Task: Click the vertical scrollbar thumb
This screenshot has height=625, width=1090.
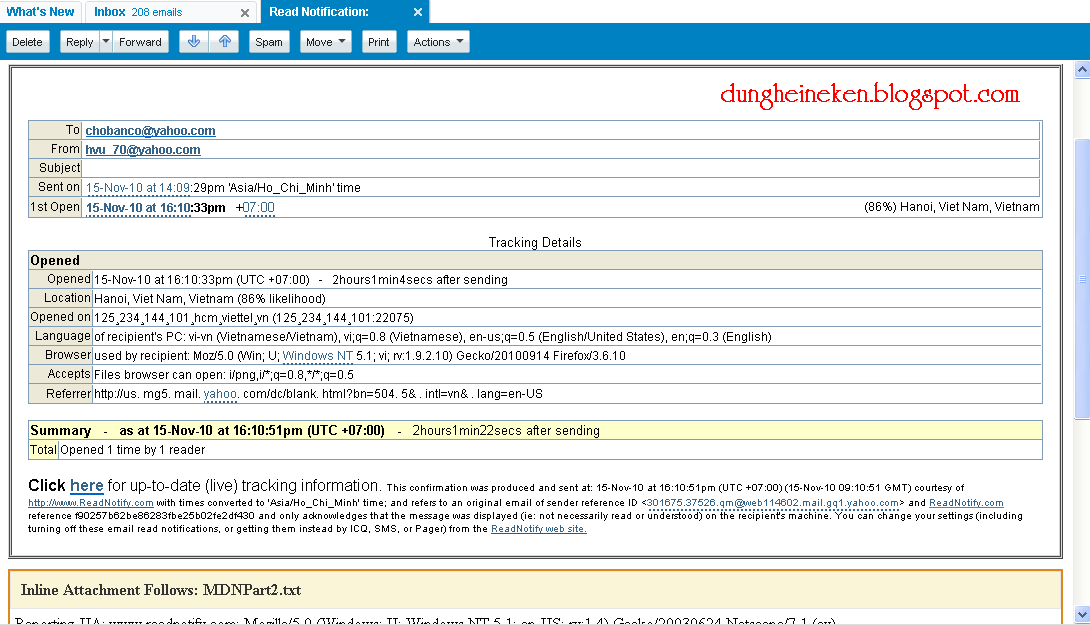Action: tap(1082, 279)
